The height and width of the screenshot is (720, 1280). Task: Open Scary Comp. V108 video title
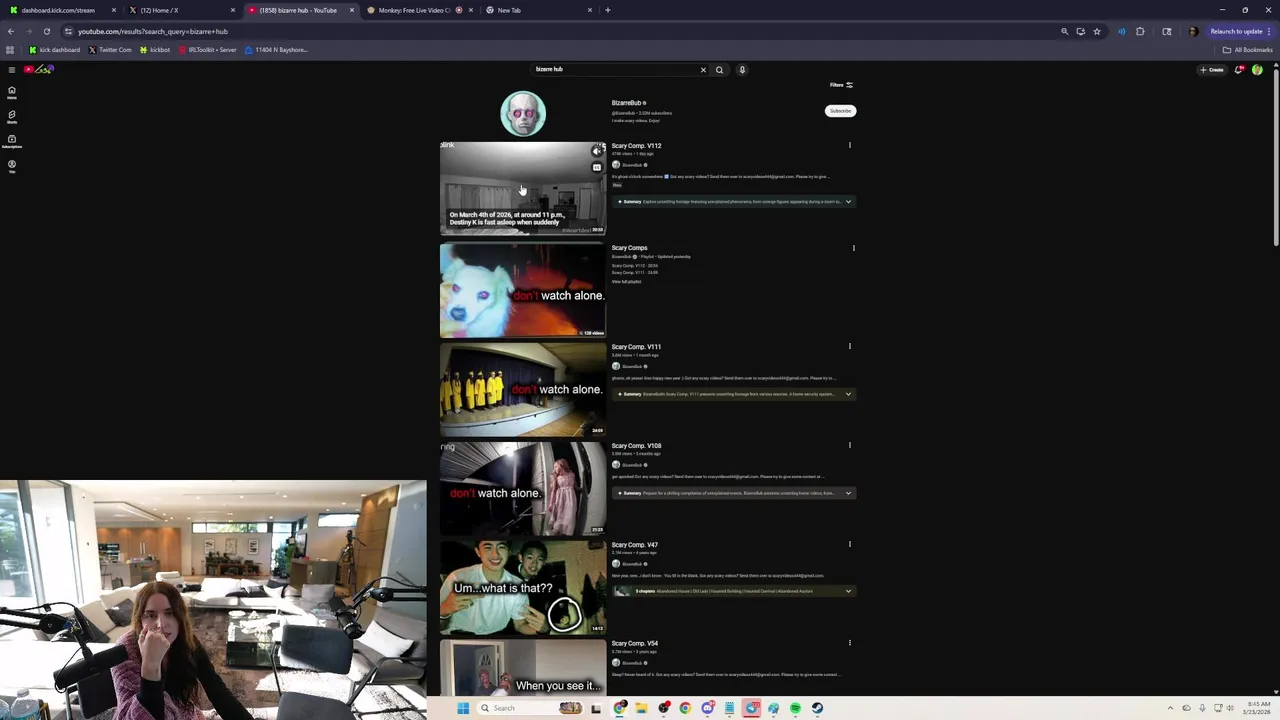(x=636, y=446)
